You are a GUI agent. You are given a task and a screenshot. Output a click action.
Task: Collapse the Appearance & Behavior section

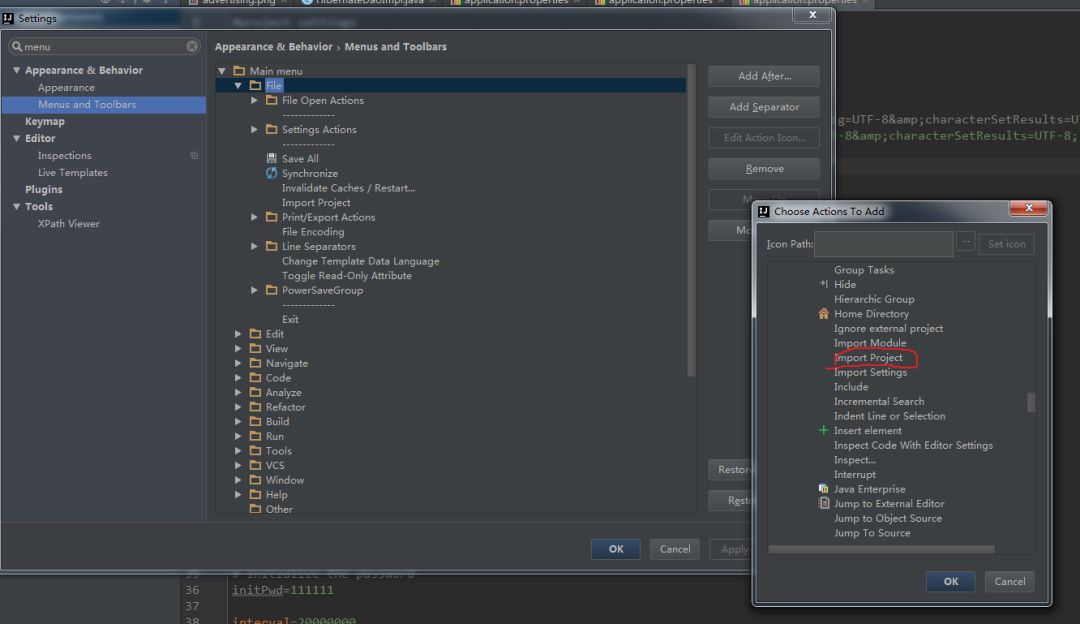coord(17,71)
